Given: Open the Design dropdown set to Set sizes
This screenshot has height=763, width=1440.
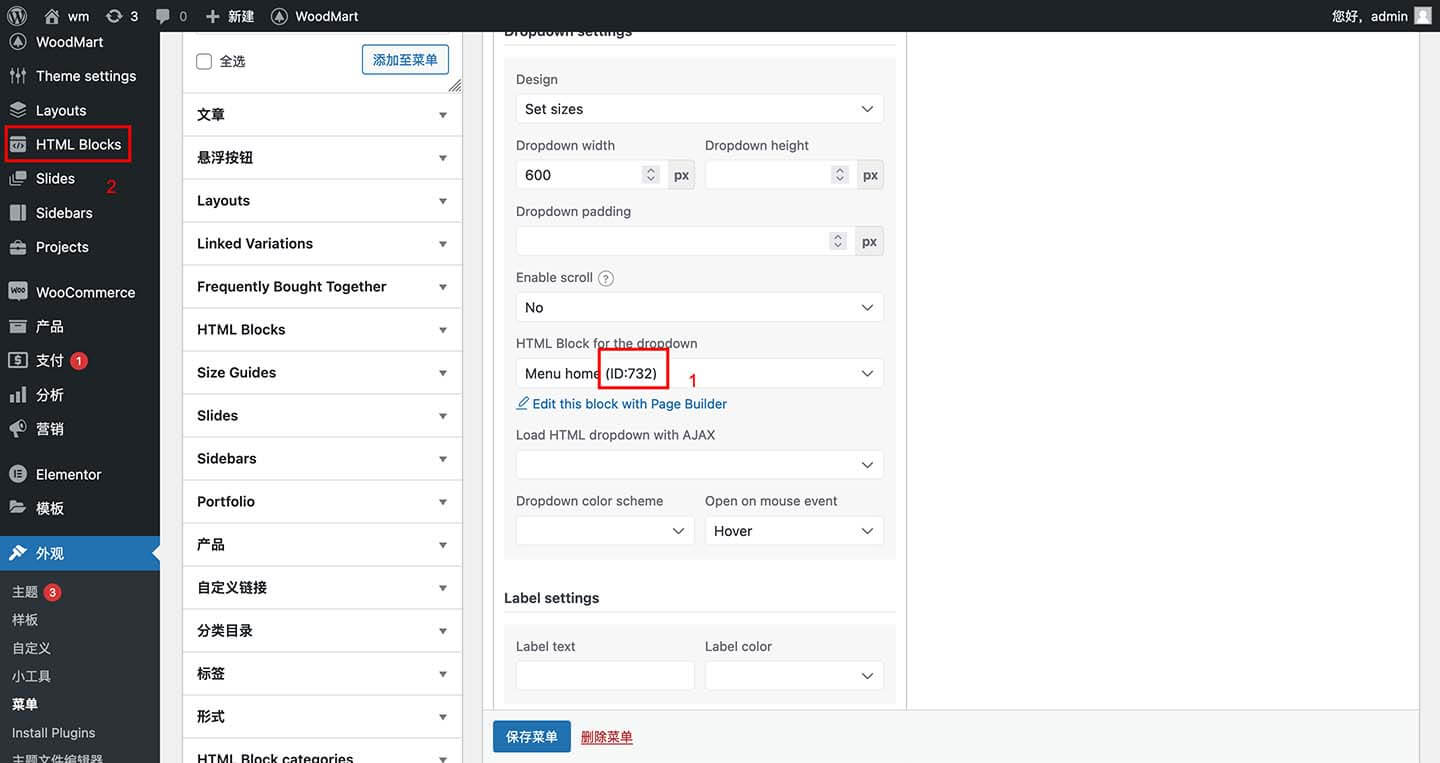Looking at the screenshot, I should point(700,109).
